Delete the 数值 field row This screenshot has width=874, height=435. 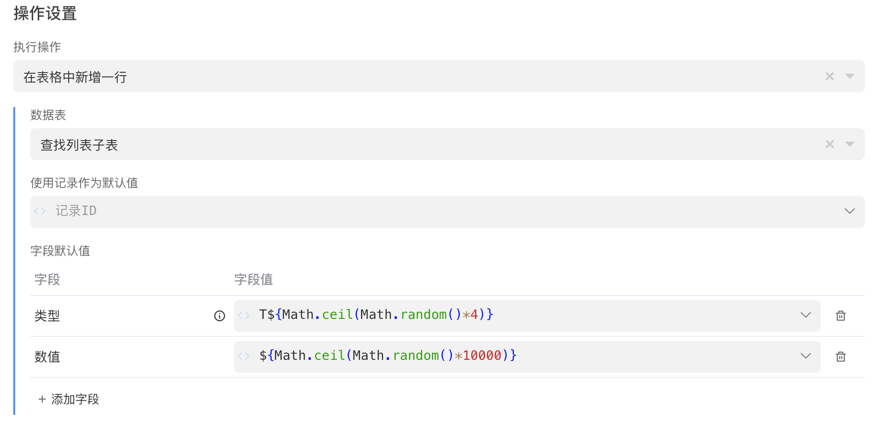click(x=841, y=357)
